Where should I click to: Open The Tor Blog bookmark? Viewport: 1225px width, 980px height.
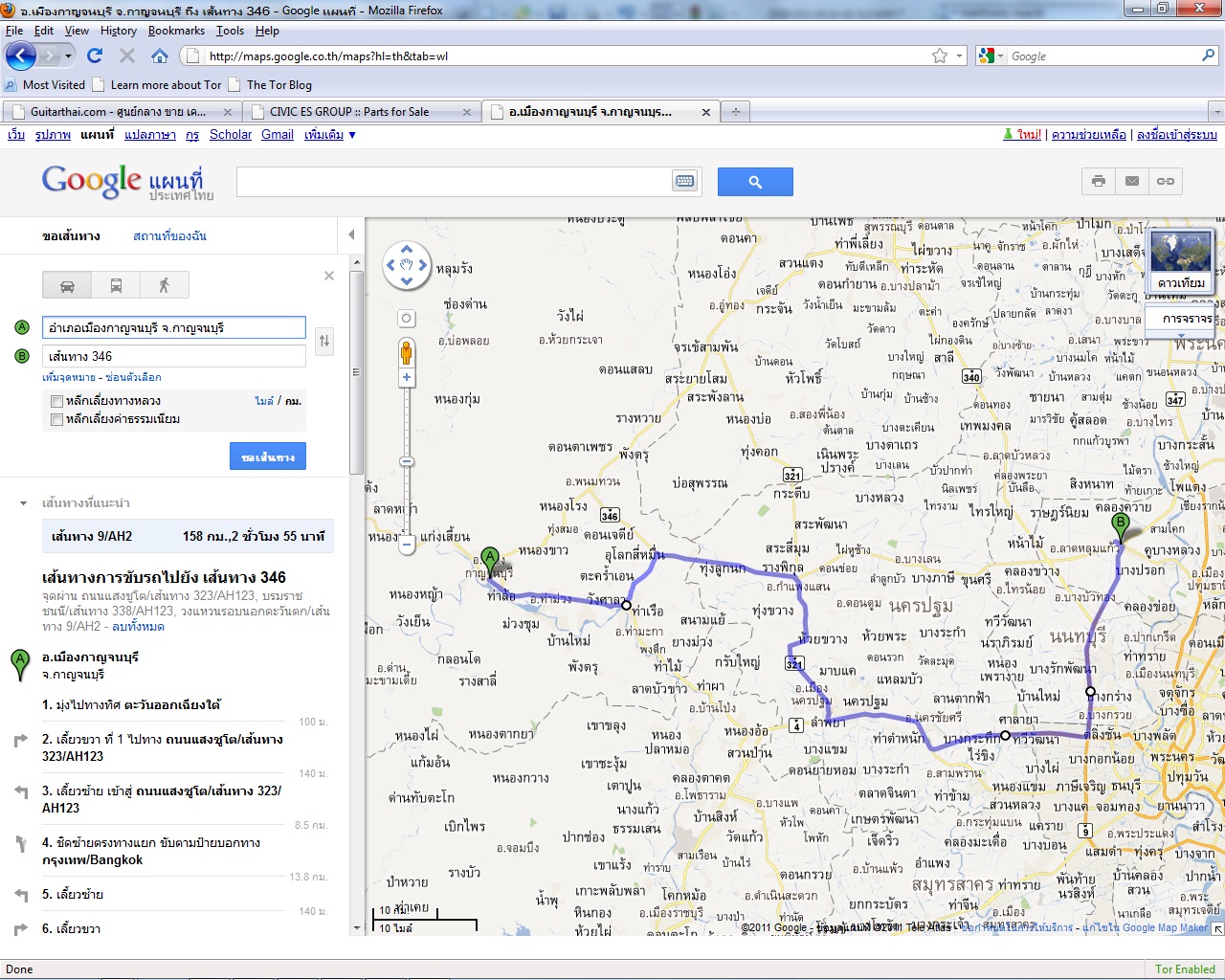coord(270,84)
